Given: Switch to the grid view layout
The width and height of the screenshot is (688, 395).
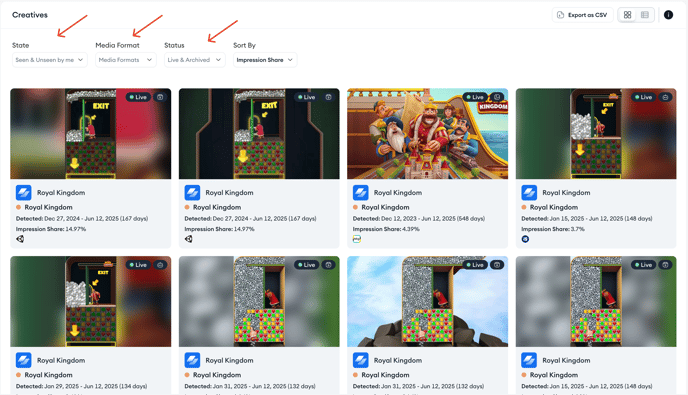Looking at the screenshot, I should (x=627, y=15).
